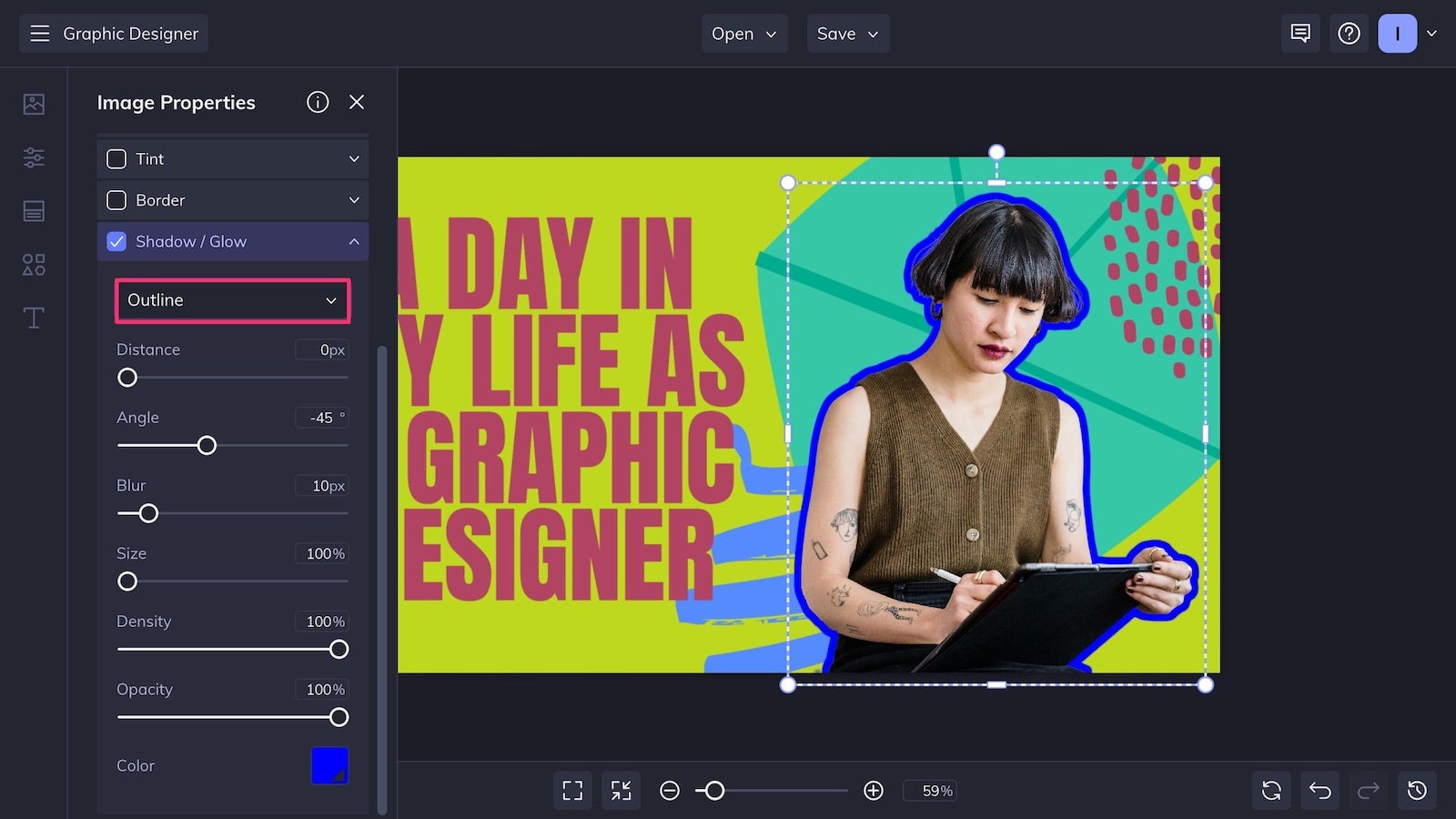Image resolution: width=1456 pixels, height=819 pixels.
Task: Open the feedback comments icon
Action: (1300, 34)
